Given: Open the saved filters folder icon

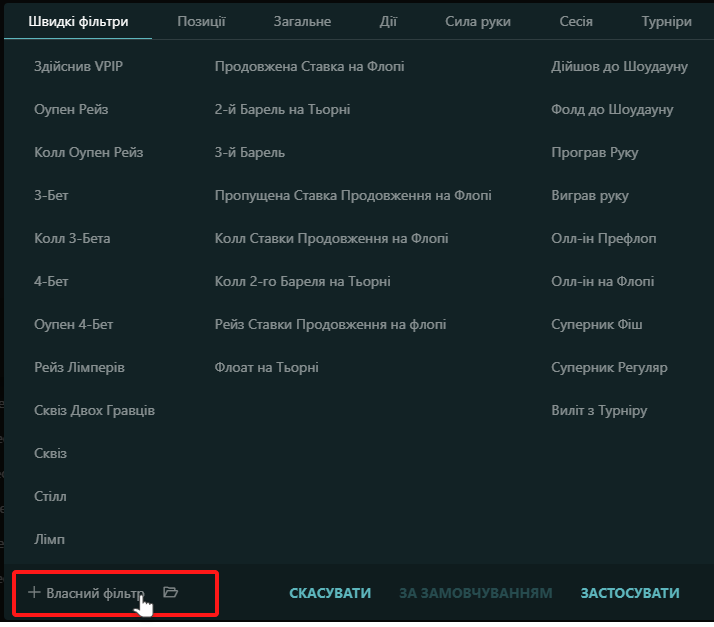Looking at the screenshot, I should tap(170, 592).
